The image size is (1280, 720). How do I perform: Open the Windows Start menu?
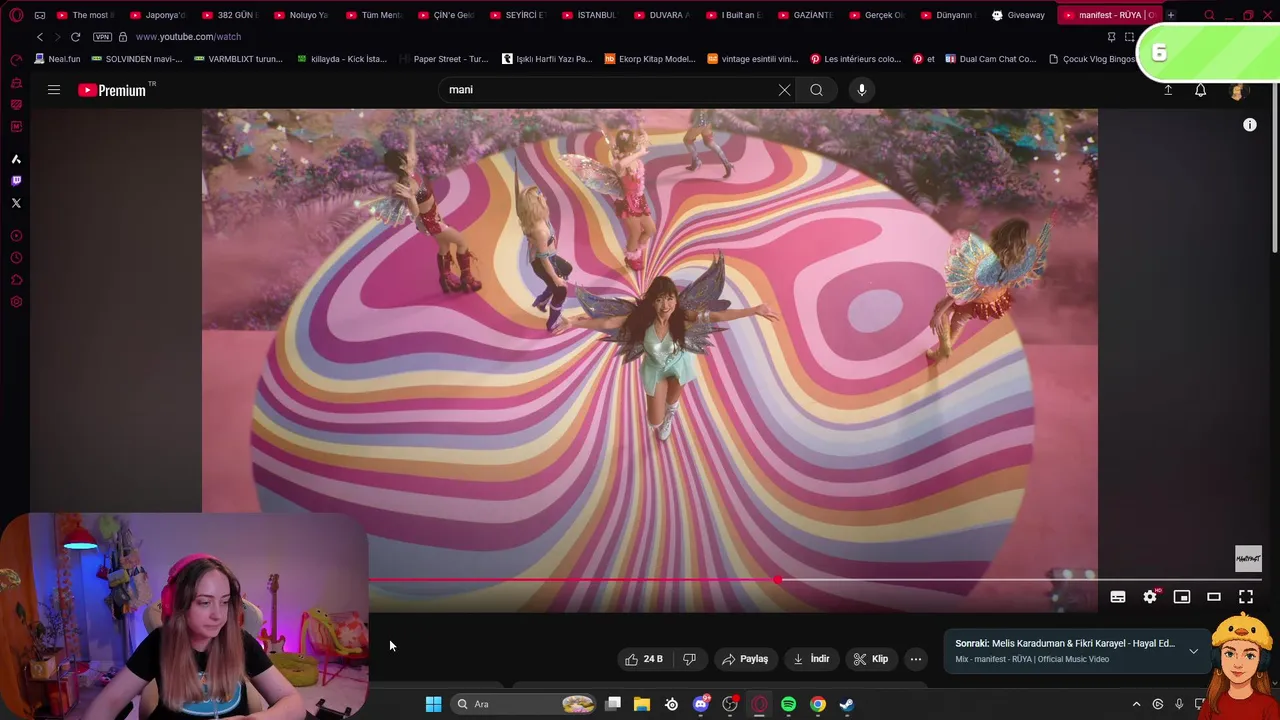tap(433, 704)
